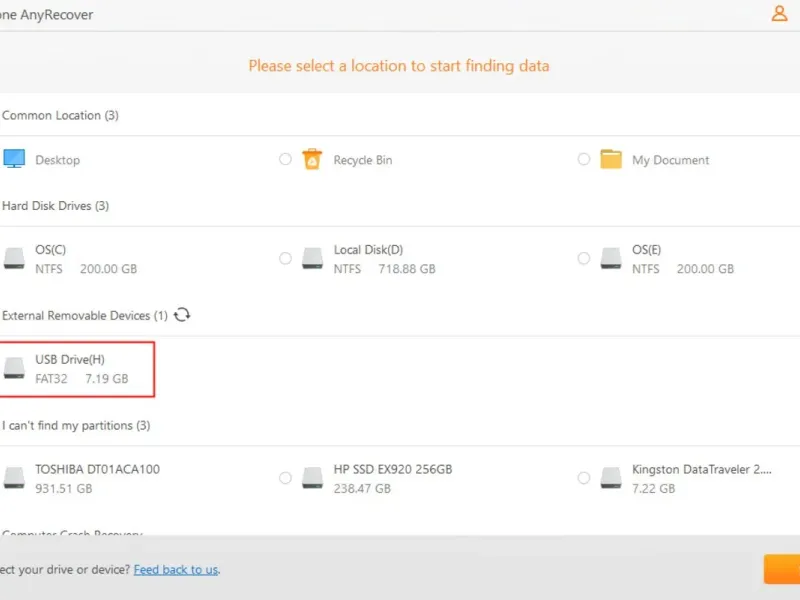This screenshot has height=600, width=800.
Task: Click the orange button at bottom right
Action: [x=782, y=569]
